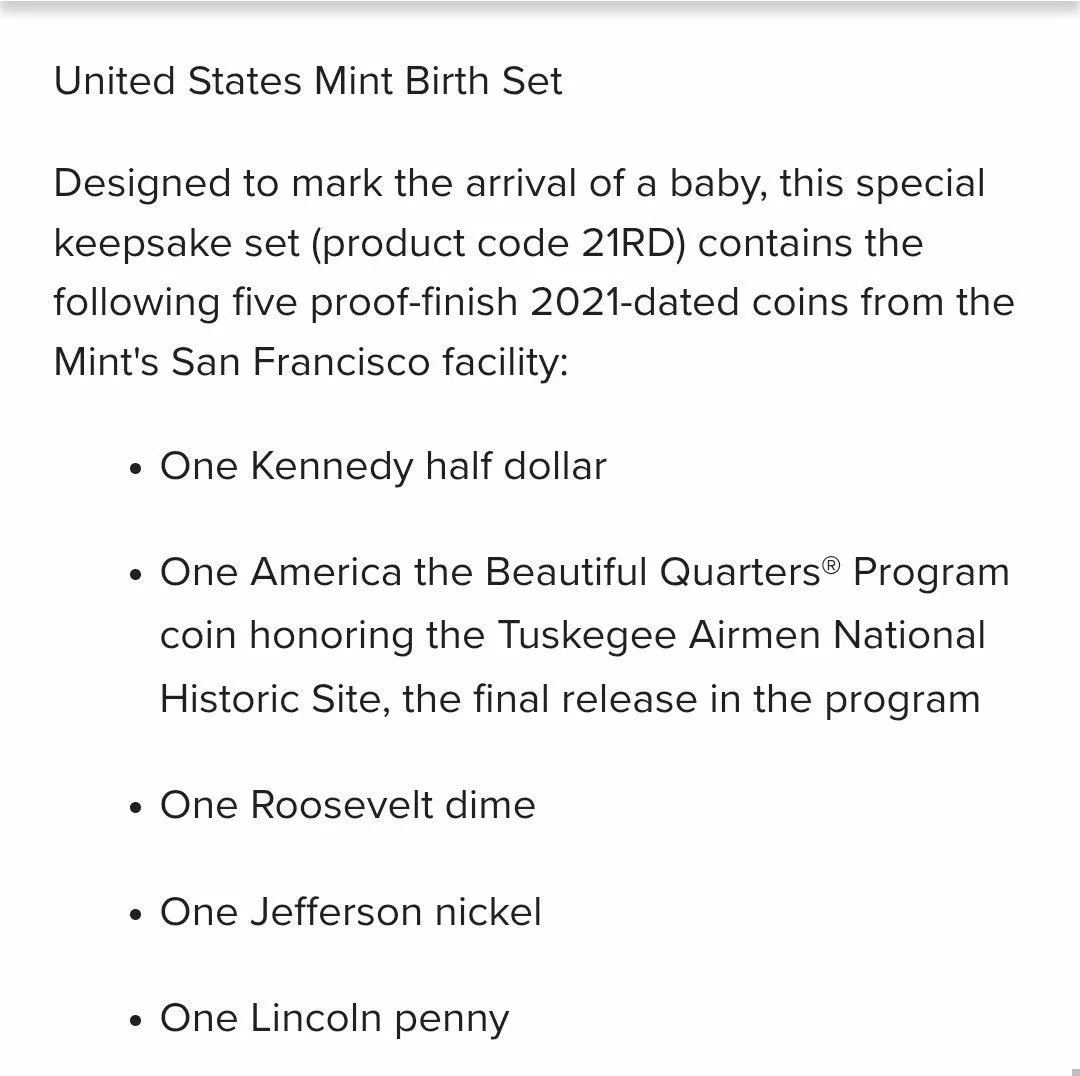Click the words San Francisco
1080x1076 pixels.
pos(300,362)
